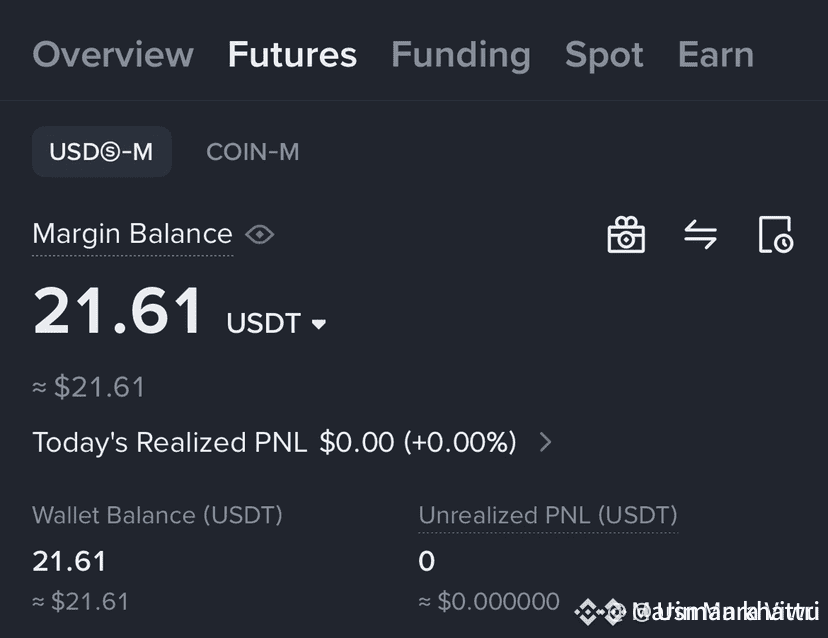The image size is (828, 638).
Task: Tap the Today's Realized PNL text
Action: (x=170, y=443)
